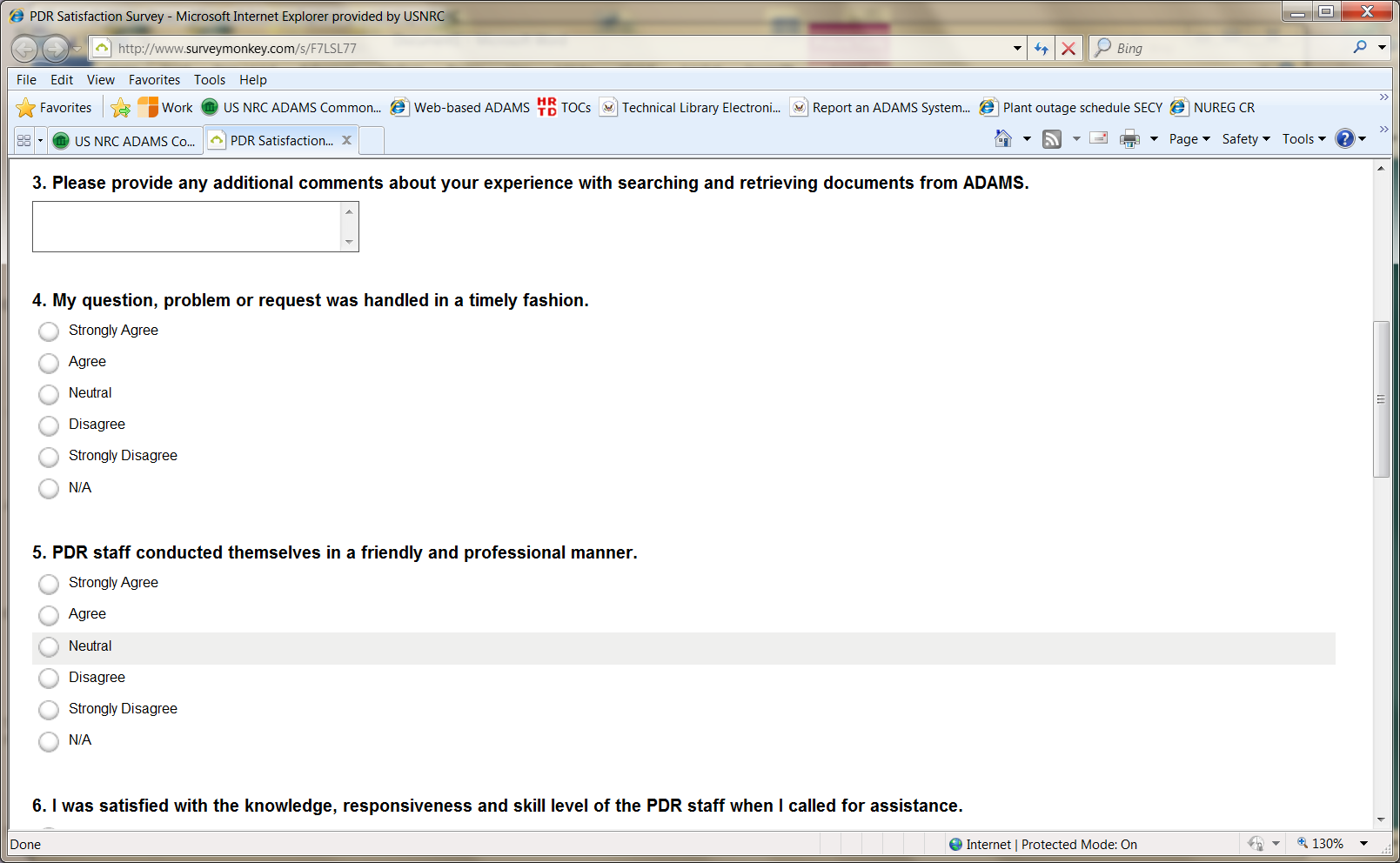Click the Print icon

pos(1130,139)
